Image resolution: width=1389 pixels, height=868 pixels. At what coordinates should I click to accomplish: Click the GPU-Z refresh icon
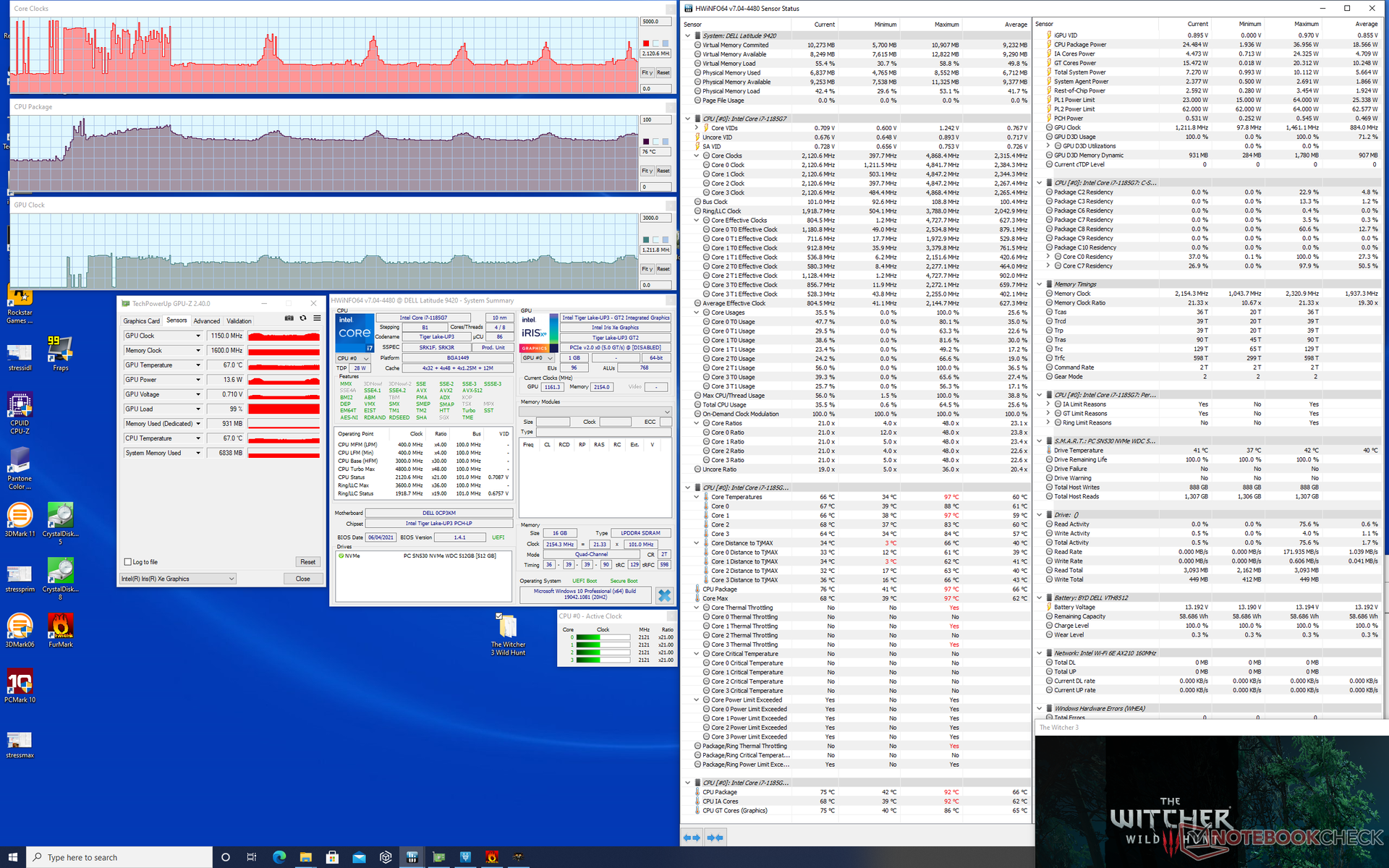pyautogui.click(x=303, y=318)
